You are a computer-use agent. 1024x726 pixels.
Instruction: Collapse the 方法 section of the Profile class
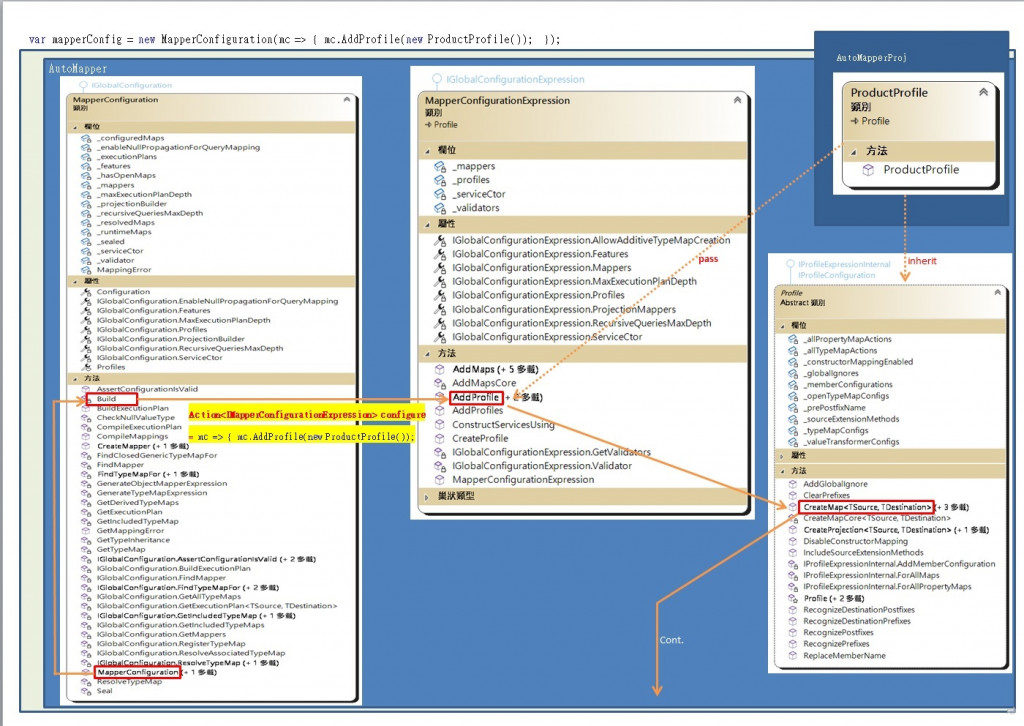click(782, 471)
